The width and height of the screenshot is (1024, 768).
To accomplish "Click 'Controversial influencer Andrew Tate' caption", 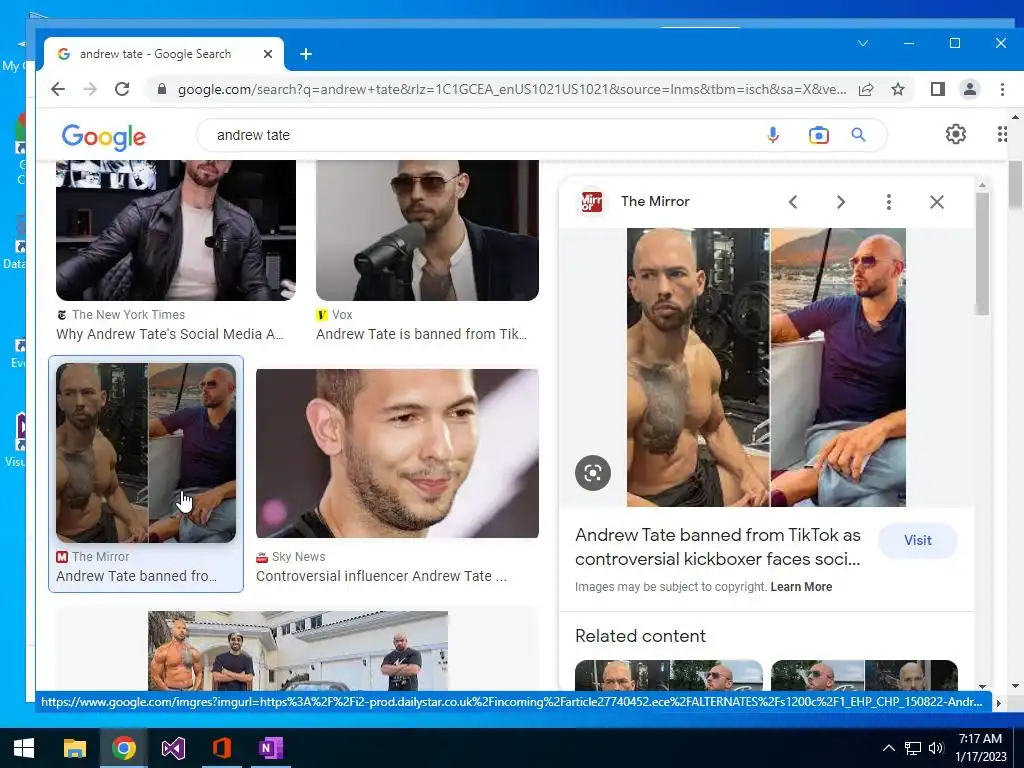I will [x=381, y=576].
